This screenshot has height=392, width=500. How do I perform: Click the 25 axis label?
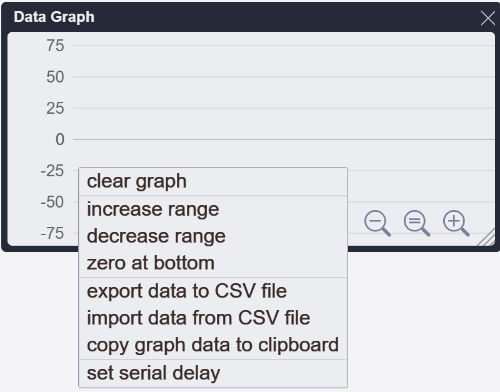click(x=55, y=108)
